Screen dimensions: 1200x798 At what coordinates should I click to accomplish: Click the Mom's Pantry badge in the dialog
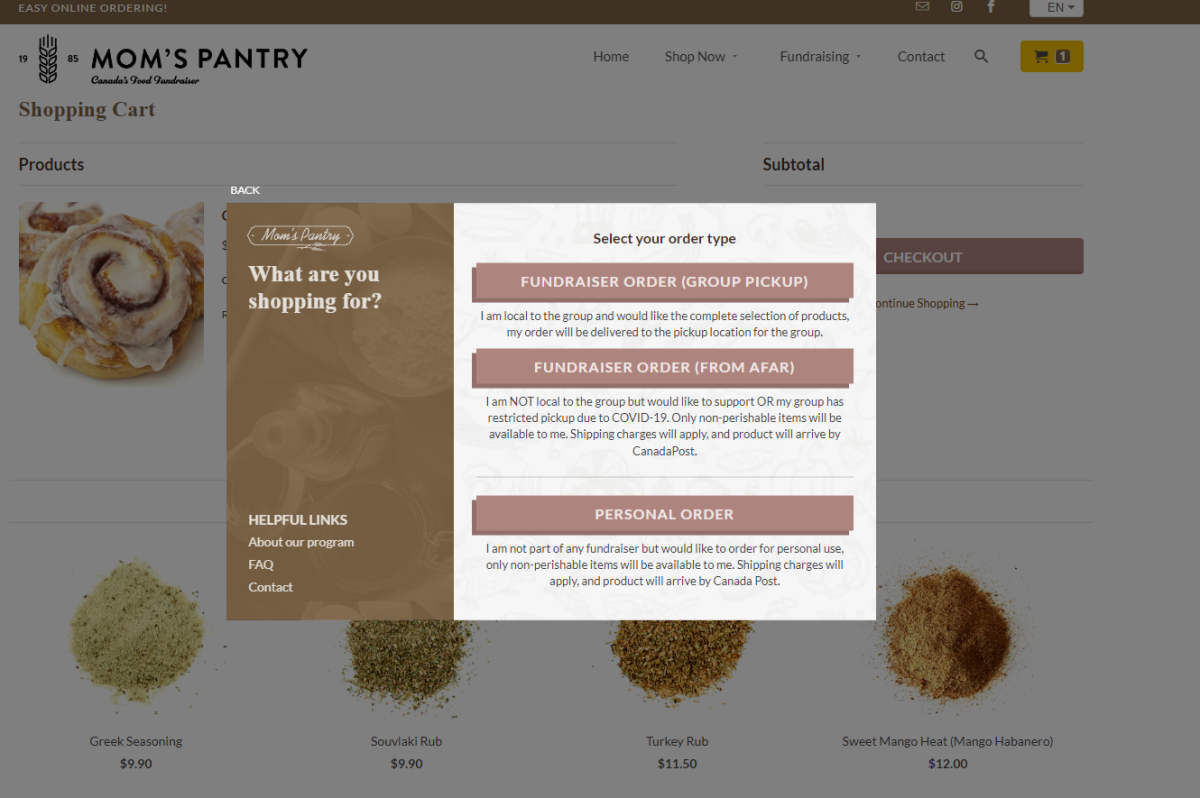300,236
